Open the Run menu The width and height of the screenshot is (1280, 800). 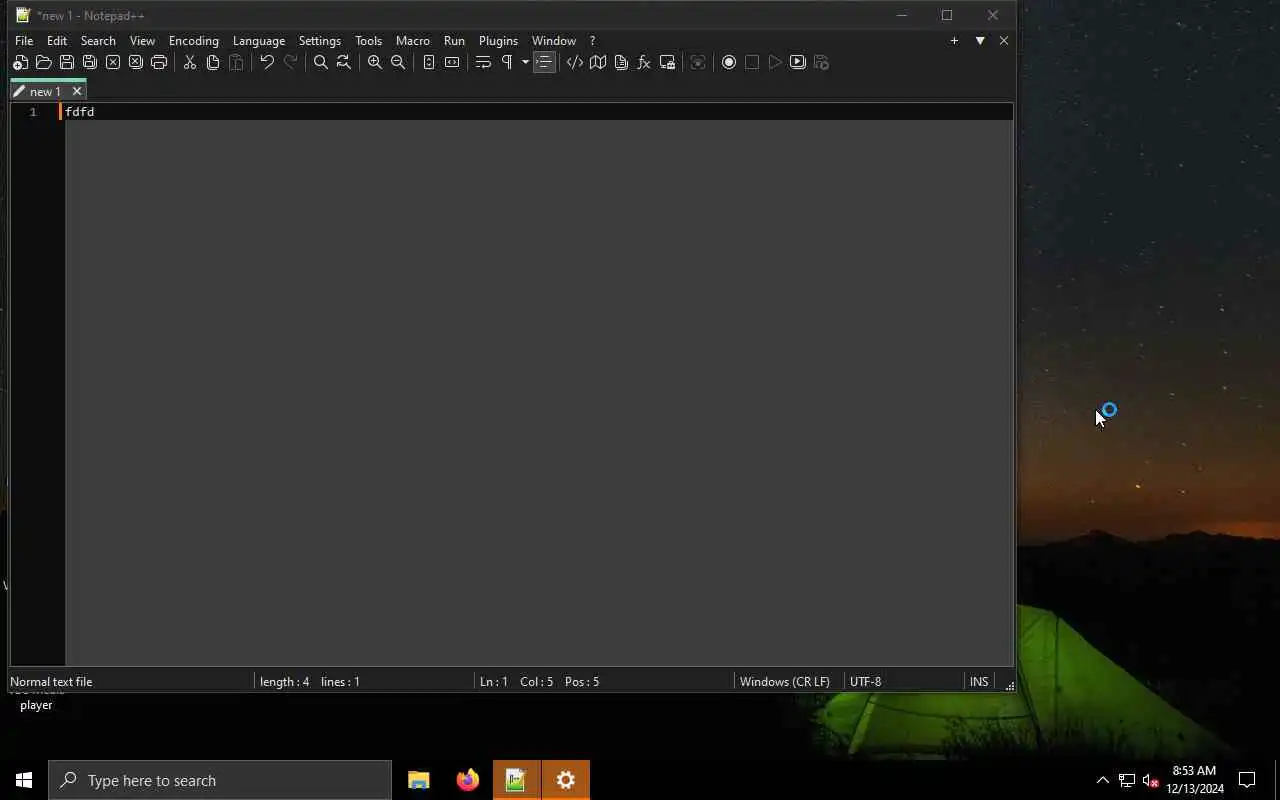pos(454,41)
